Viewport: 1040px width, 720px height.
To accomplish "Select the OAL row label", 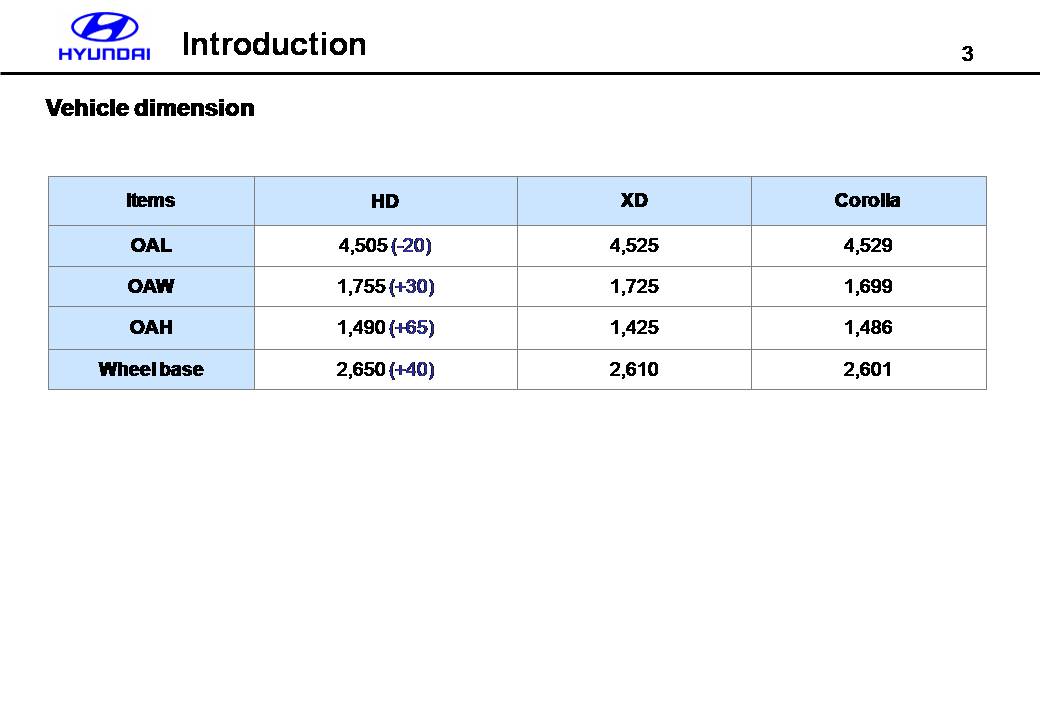I will [151, 245].
